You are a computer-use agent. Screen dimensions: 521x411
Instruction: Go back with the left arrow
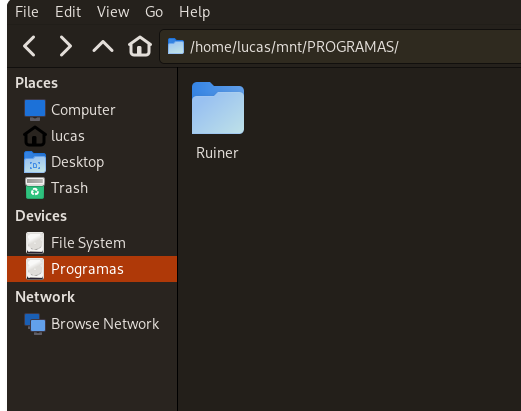[29, 46]
